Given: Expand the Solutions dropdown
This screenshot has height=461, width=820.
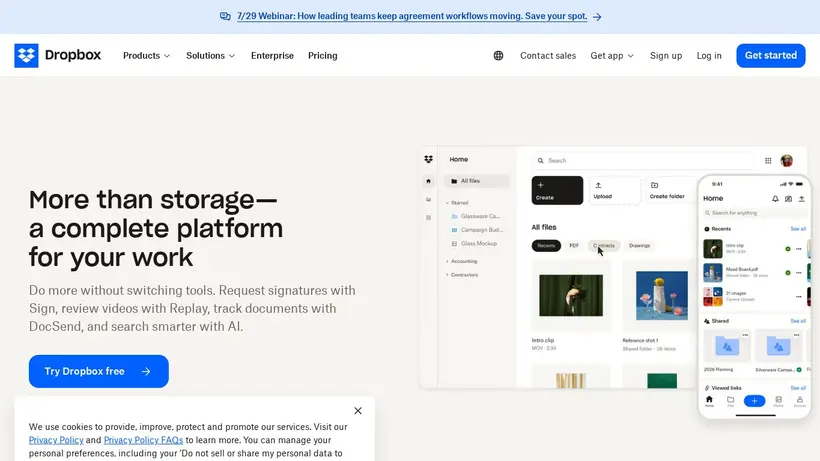Looking at the screenshot, I should tap(210, 55).
